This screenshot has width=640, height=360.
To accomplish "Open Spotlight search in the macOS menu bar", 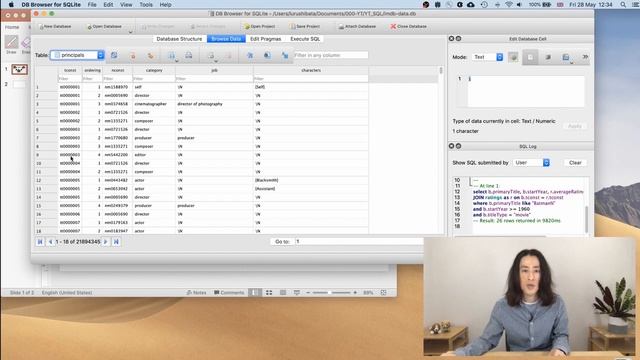I will (x=623, y=4).
